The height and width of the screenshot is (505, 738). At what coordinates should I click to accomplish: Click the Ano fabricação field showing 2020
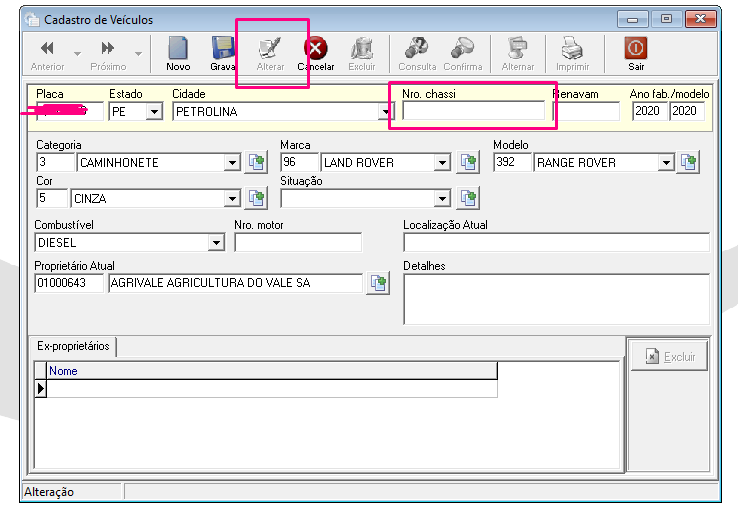click(650, 112)
